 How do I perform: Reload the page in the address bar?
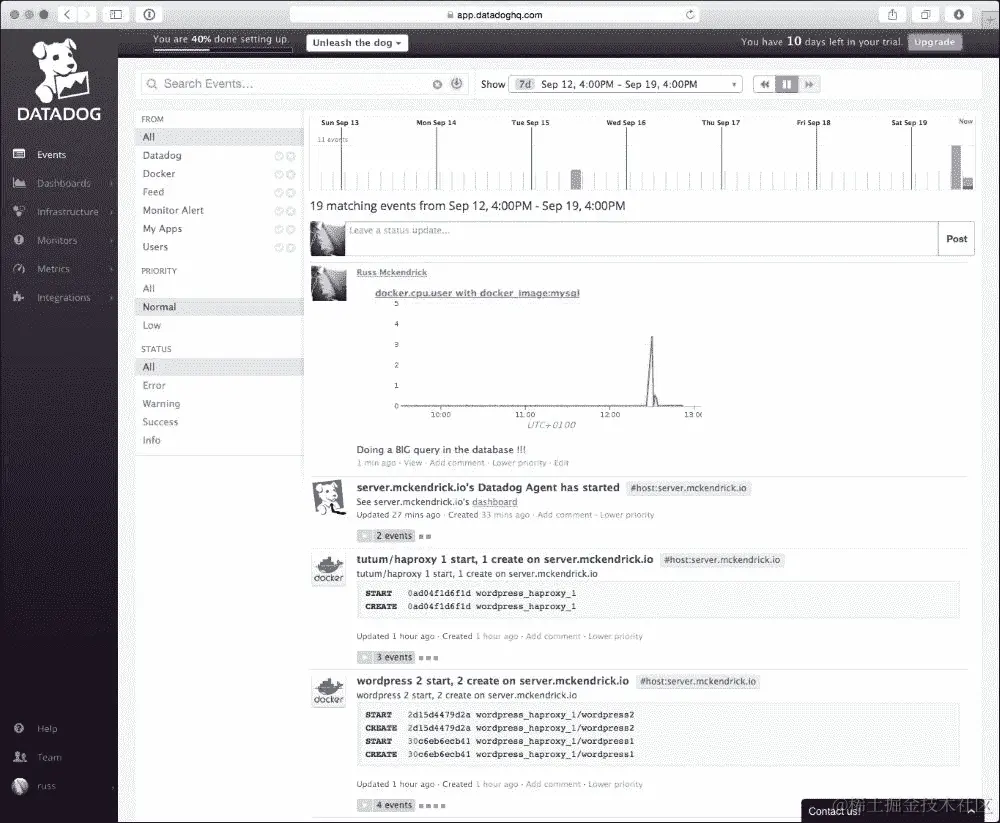[689, 14]
